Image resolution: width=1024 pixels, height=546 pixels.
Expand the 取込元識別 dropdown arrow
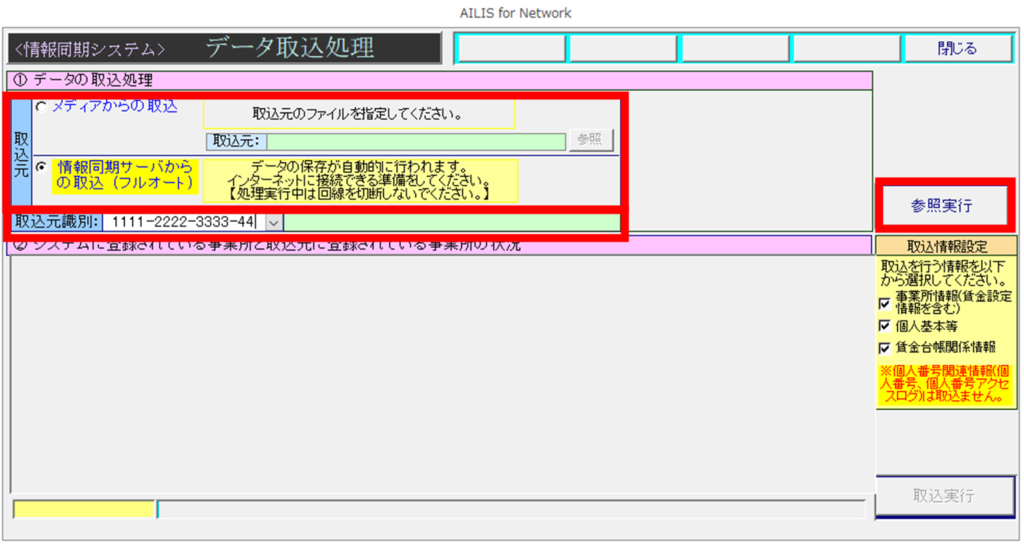[x=273, y=222]
